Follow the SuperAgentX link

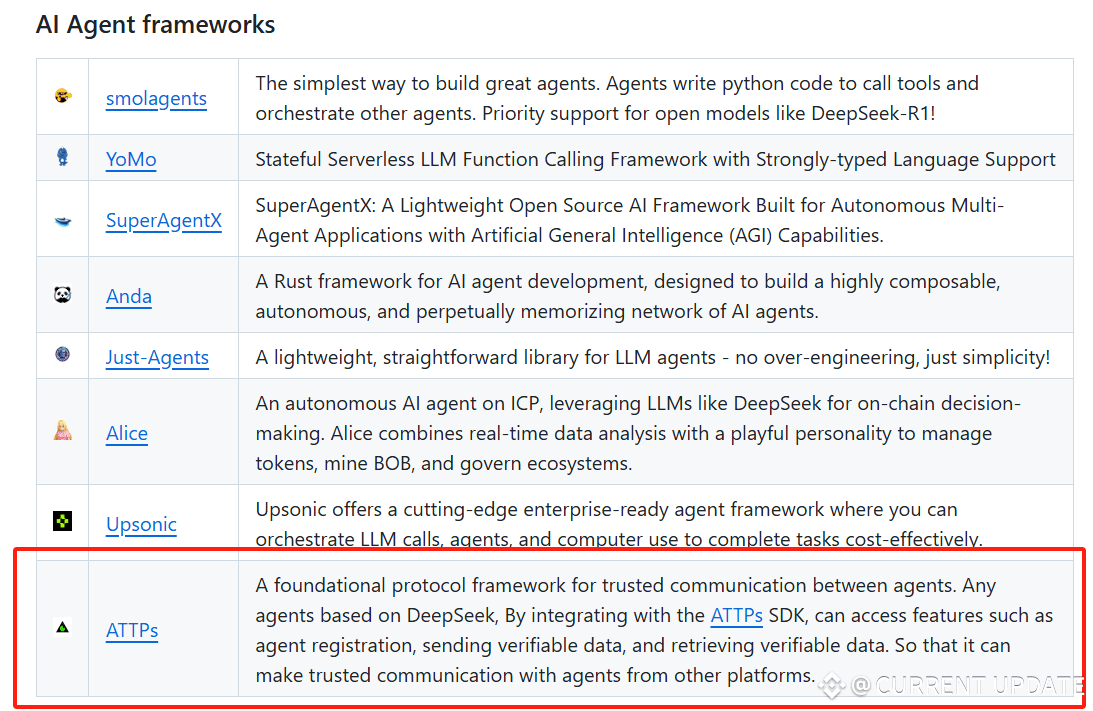pyautogui.click(x=164, y=220)
